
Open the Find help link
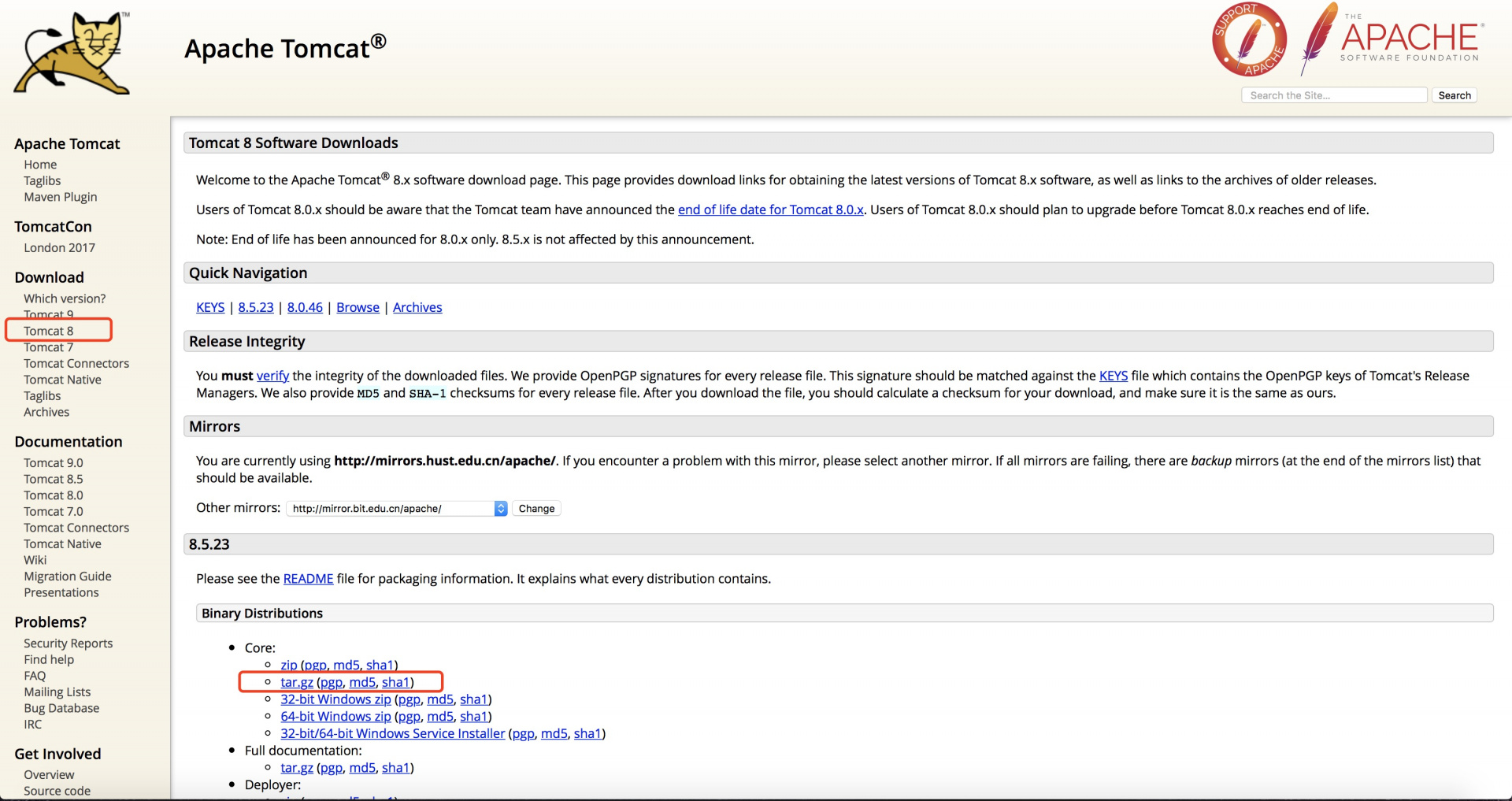point(49,659)
